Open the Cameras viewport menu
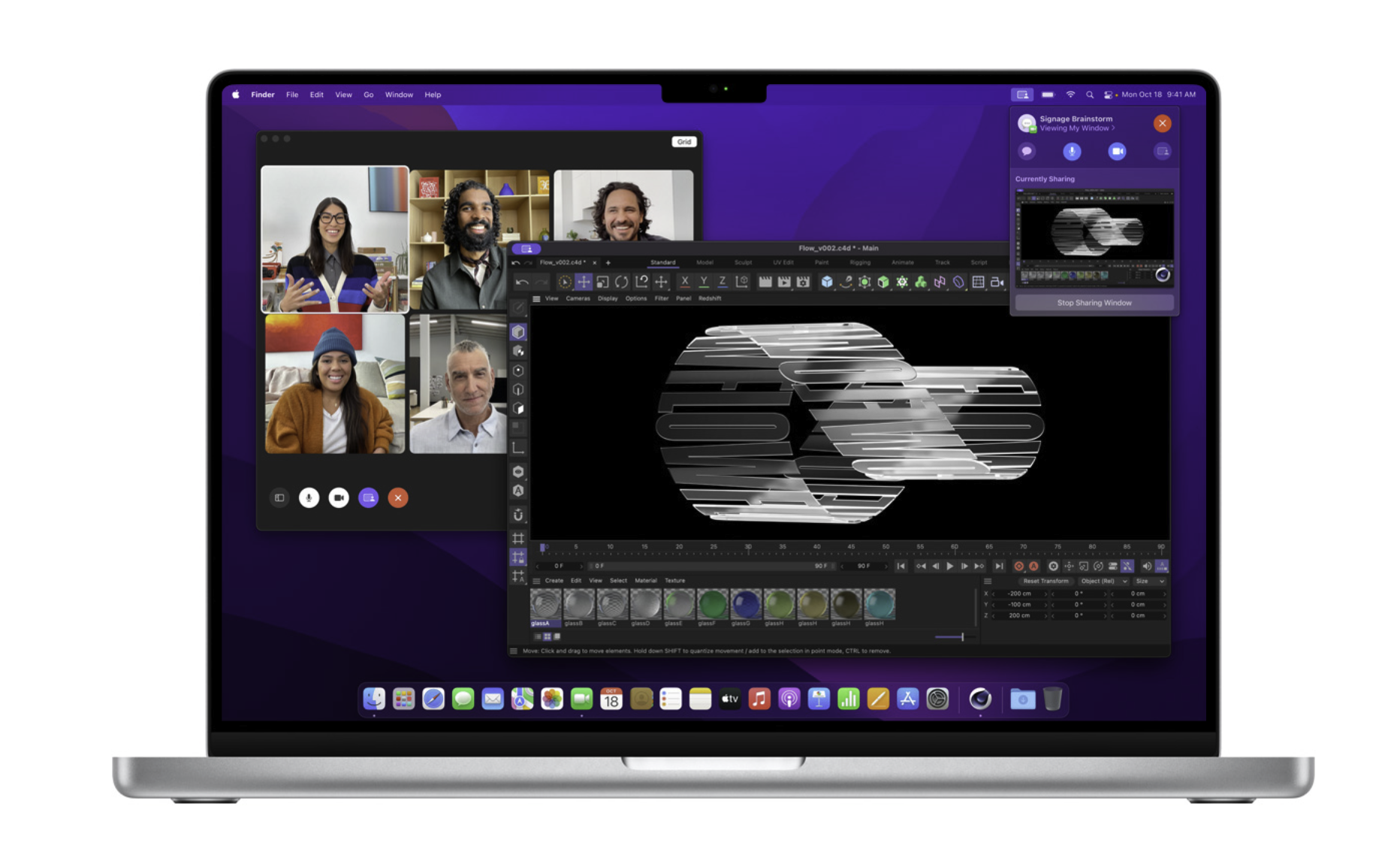The image size is (1400, 846). coord(578,299)
